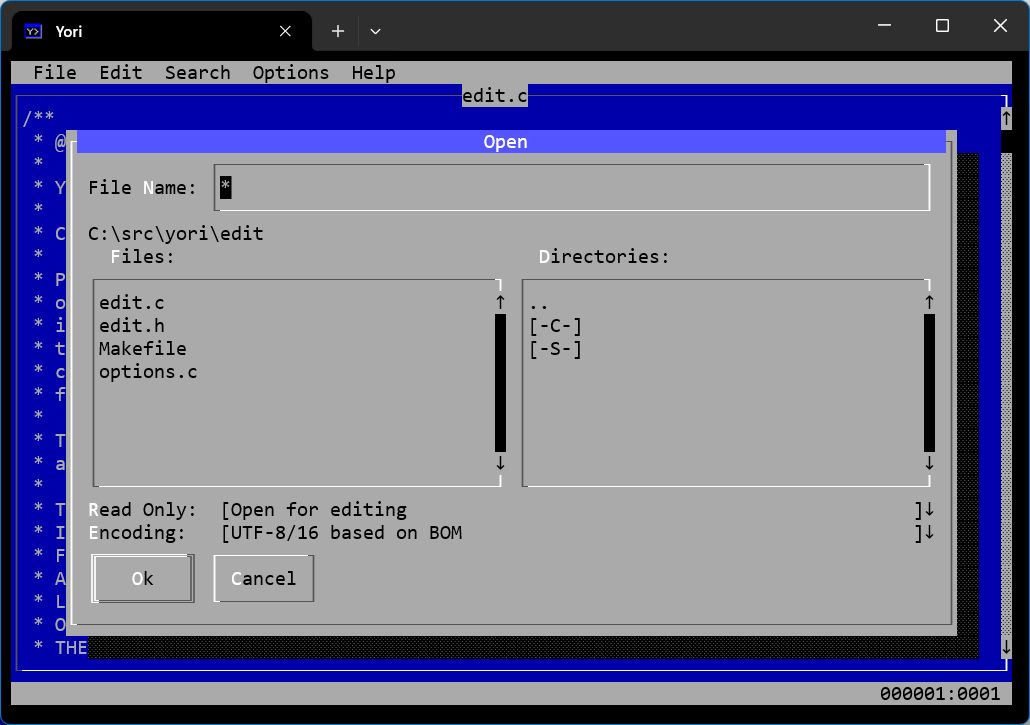Image resolution: width=1030 pixels, height=725 pixels.
Task: Click the Ok button
Action: pos(143,579)
